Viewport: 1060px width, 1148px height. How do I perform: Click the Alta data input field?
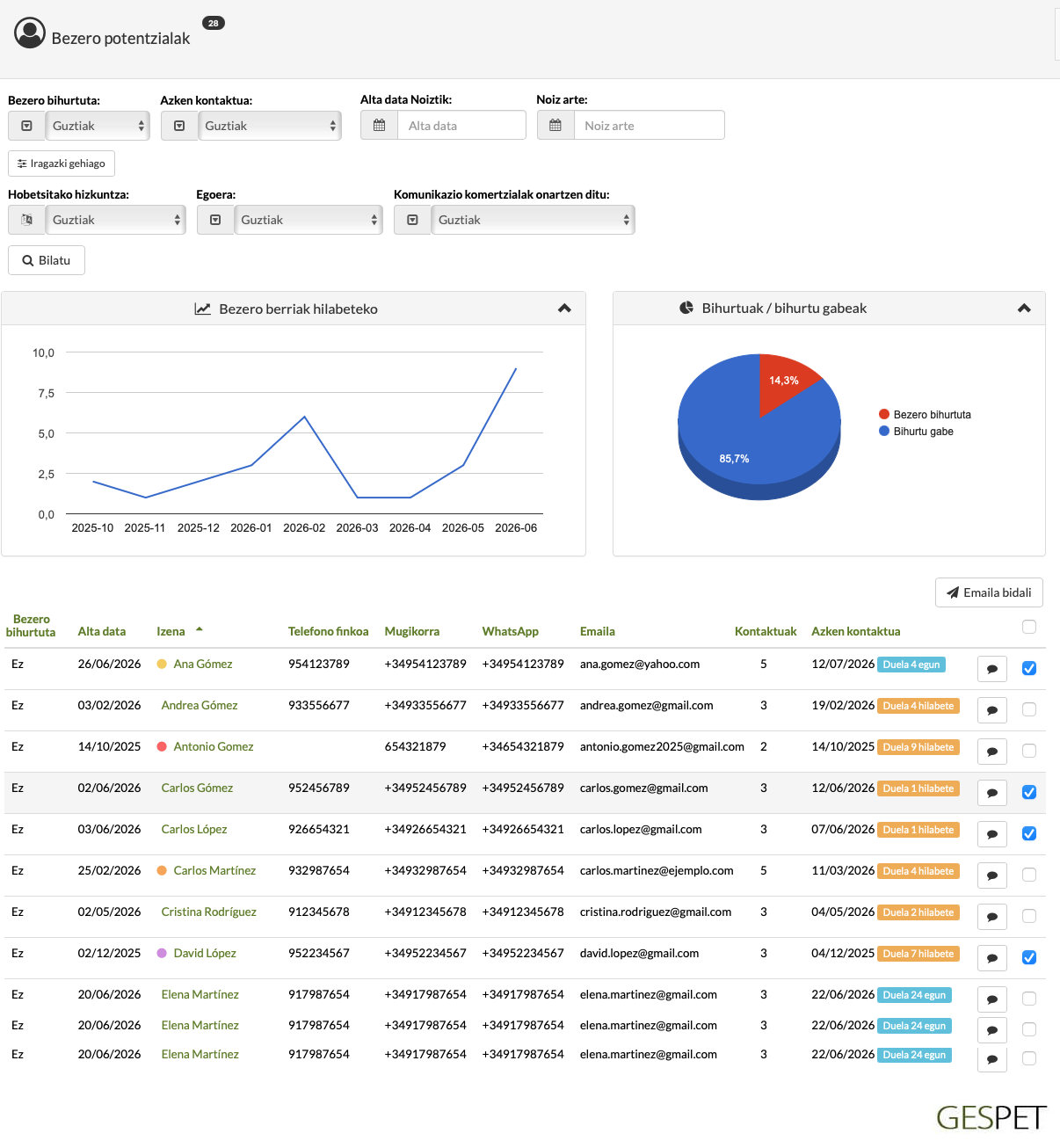[461, 125]
